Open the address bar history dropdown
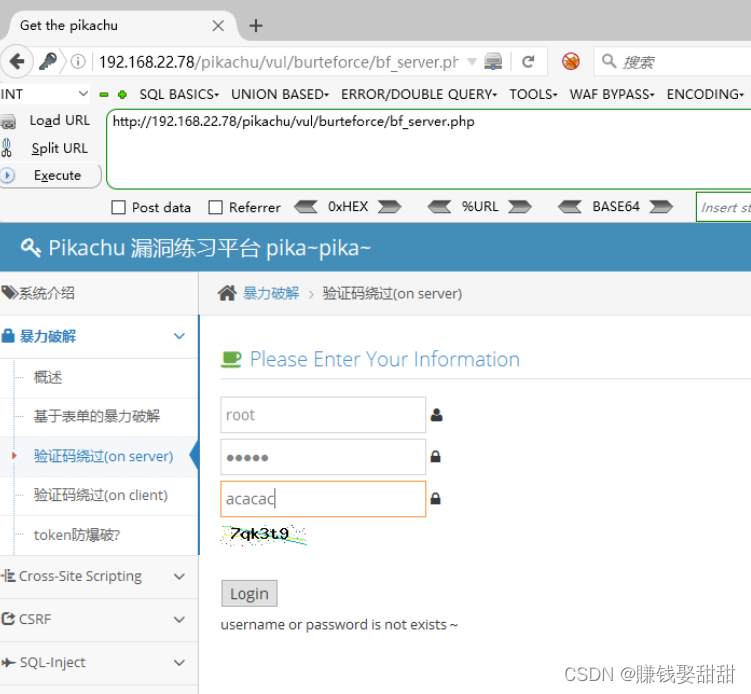 (x=472, y=62)
